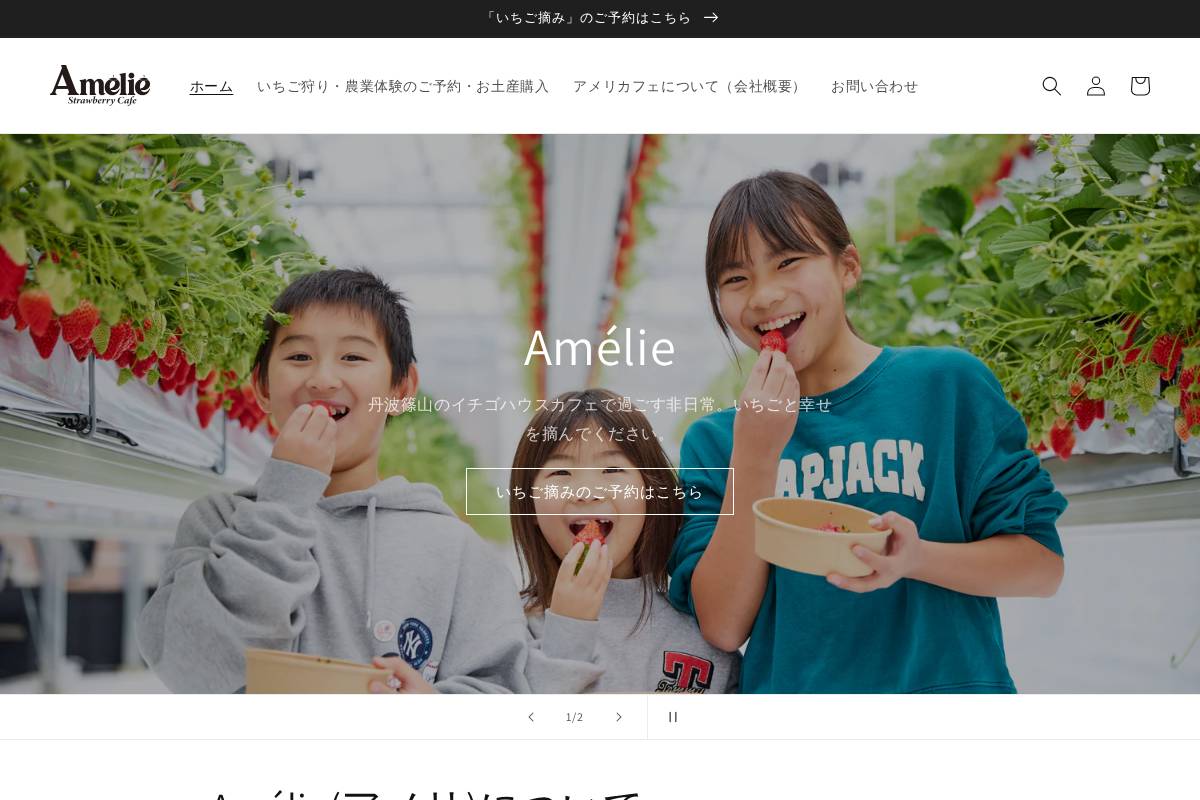Go to お問い合わせ contact page

(874, 87)
